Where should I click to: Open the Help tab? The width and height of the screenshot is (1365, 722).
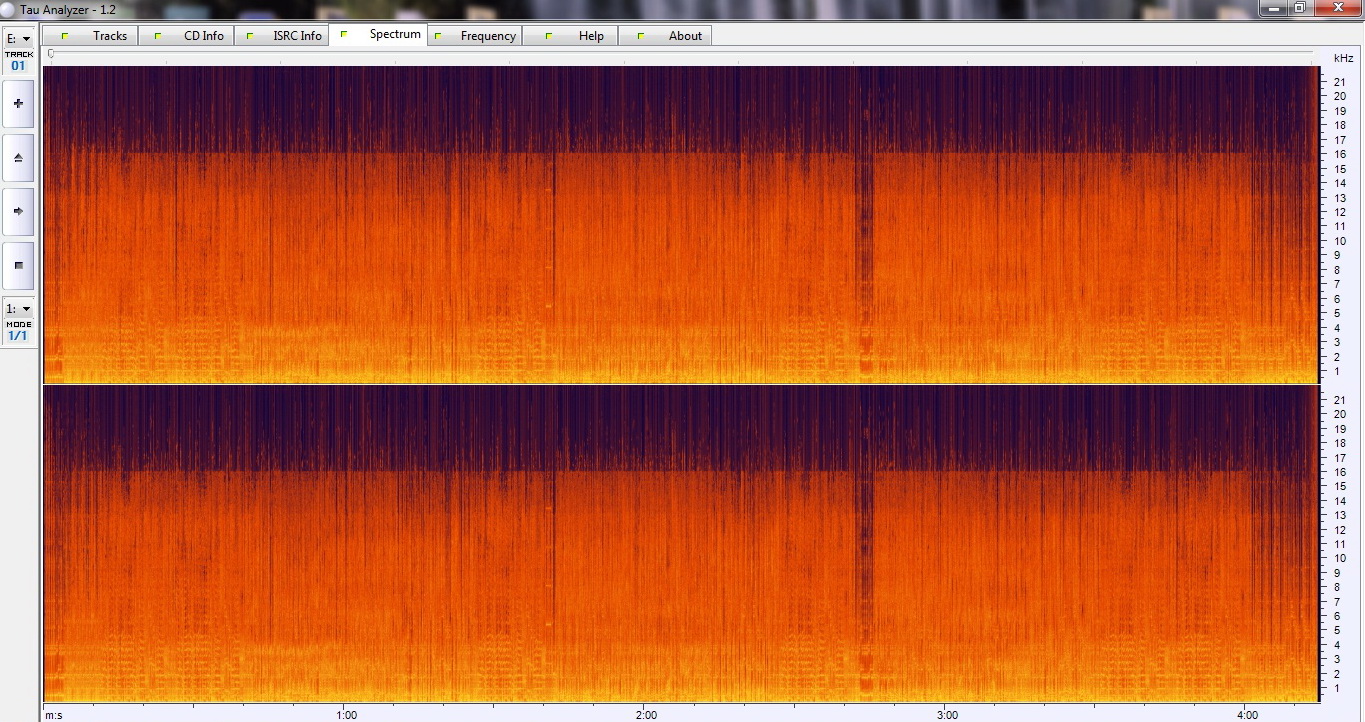570,35
